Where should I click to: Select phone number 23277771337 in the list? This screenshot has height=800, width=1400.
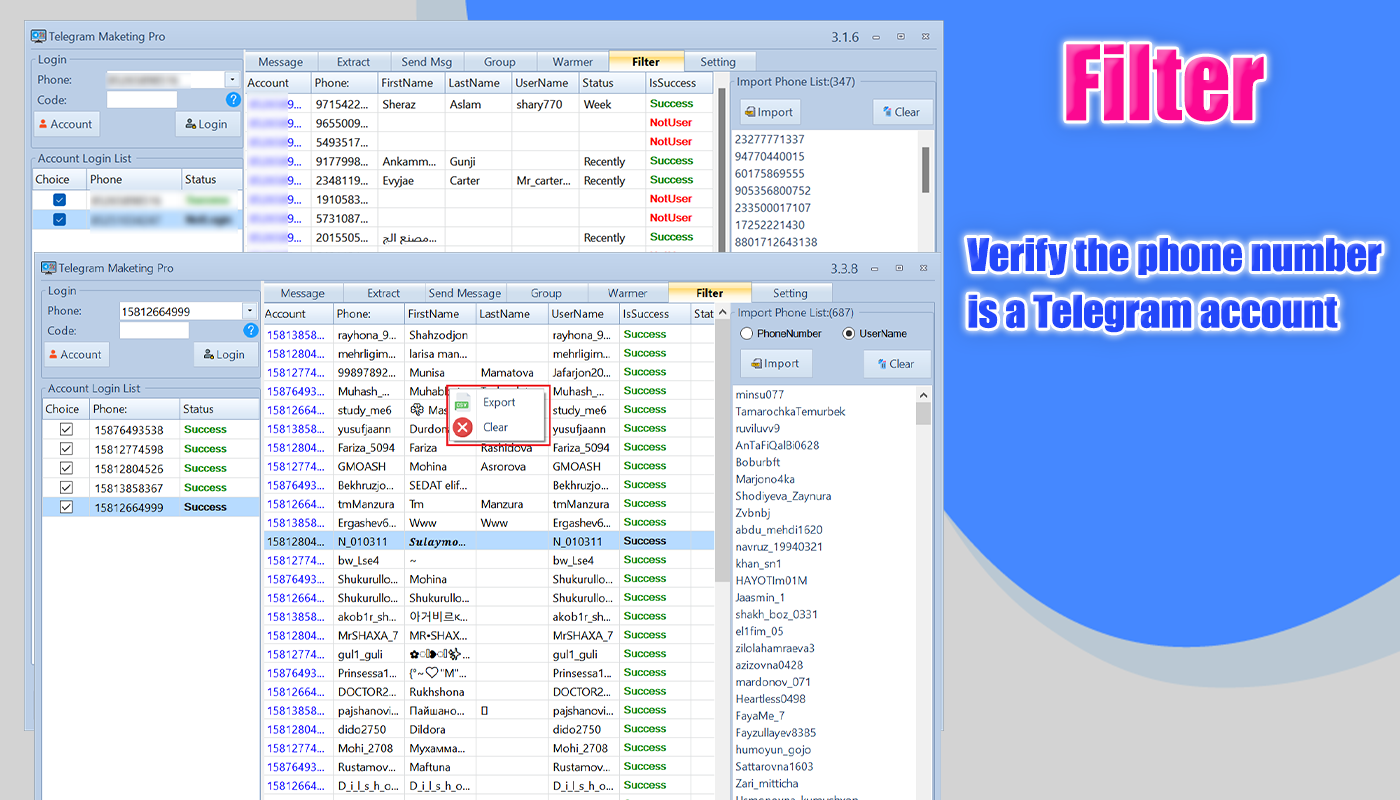click(x=769, y=139)
